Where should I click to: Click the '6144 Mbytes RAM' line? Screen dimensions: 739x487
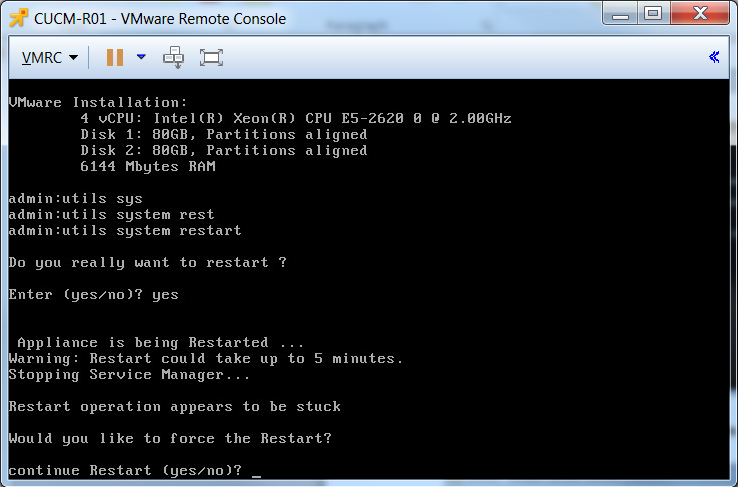[148, 166]
